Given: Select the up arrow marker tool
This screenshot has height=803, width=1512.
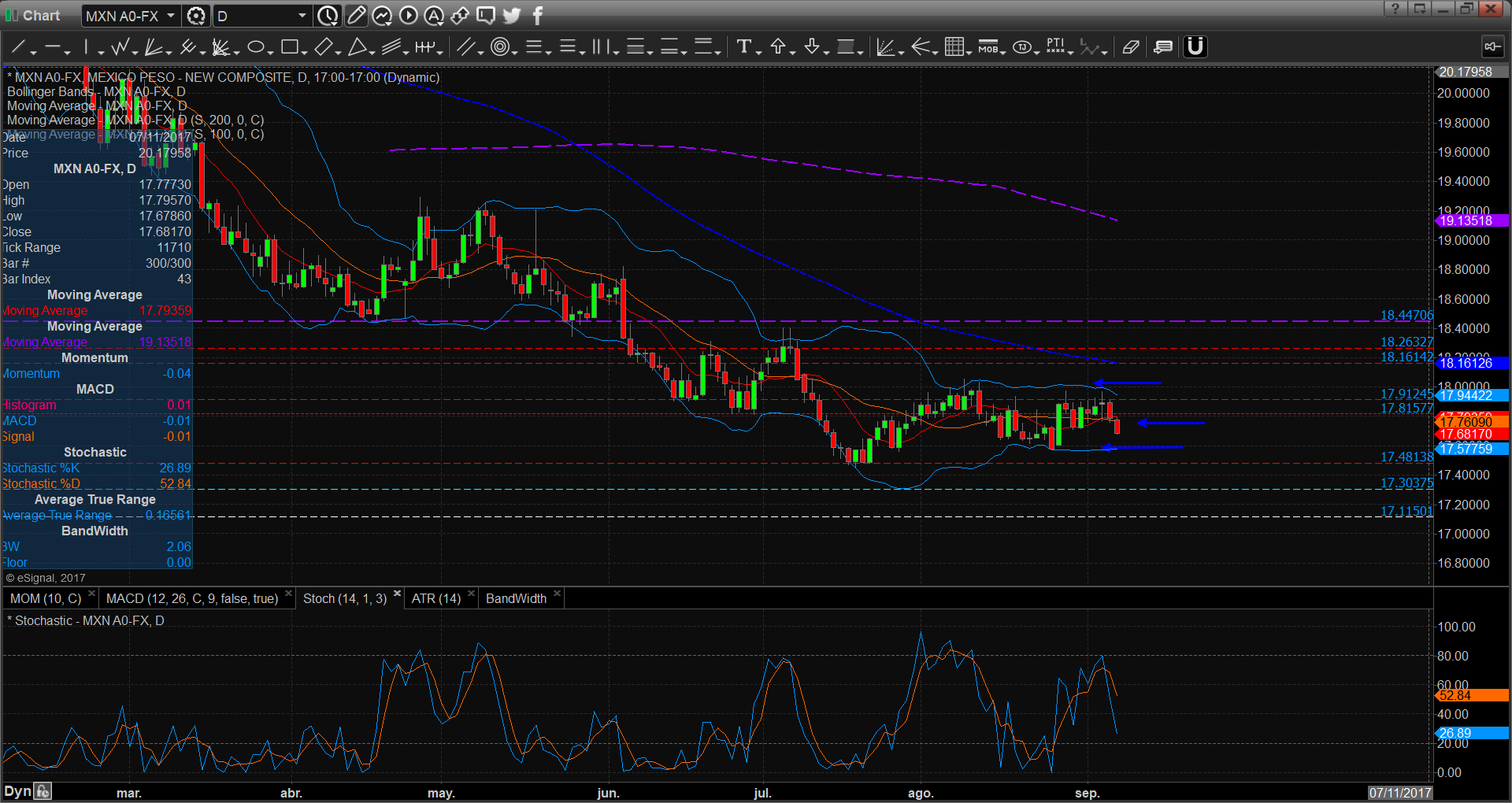Looking at the screenshot, I should tap(778, 46).
